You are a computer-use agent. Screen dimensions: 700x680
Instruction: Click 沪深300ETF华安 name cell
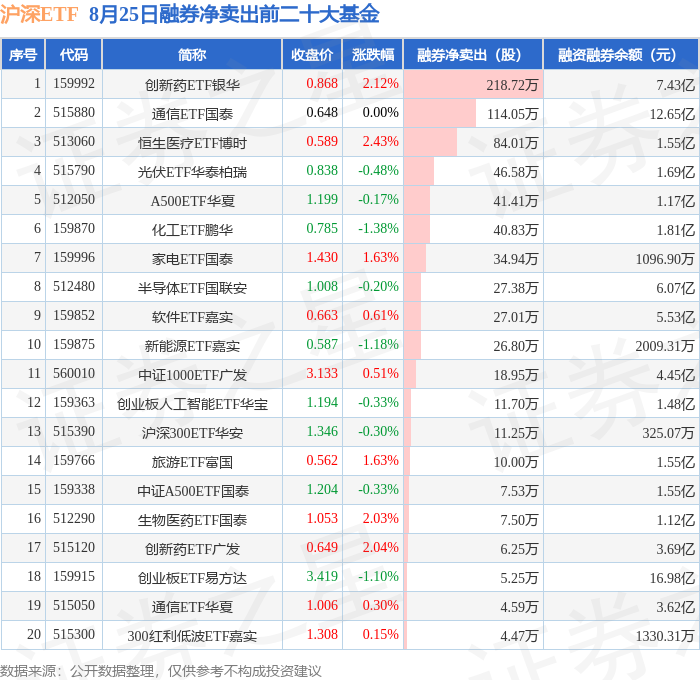click(x=192, y=433)
